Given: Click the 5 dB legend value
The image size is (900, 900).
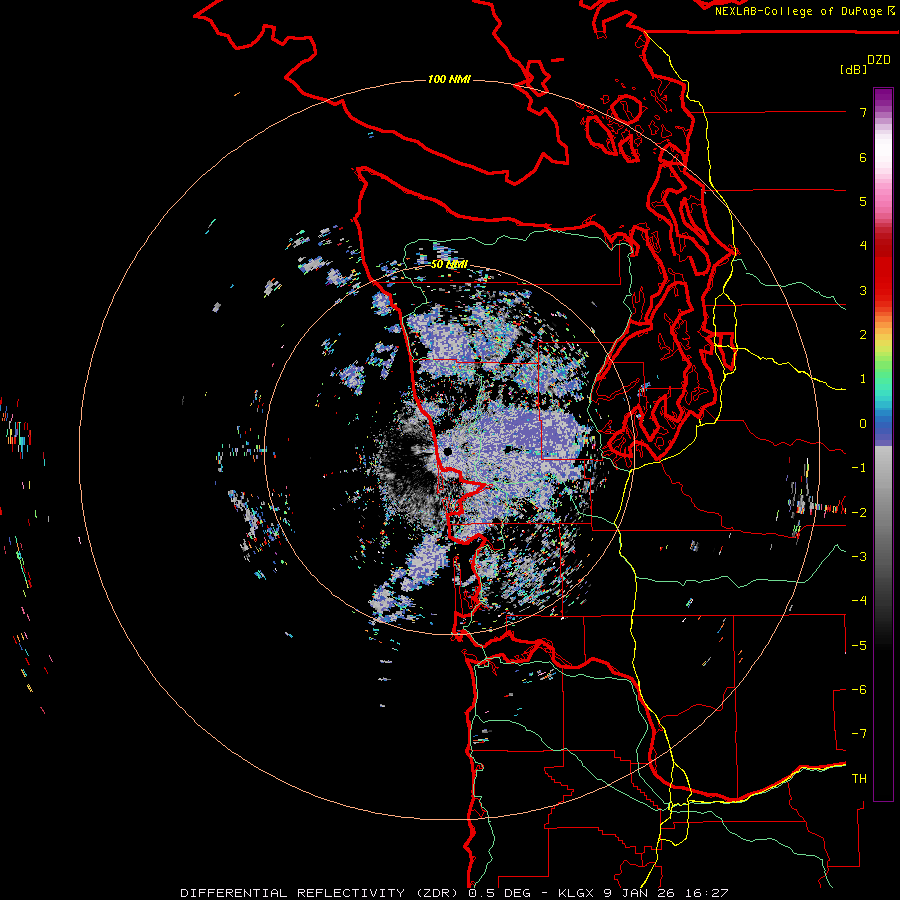Looking at the screenshot, I should tap(863, 201).
